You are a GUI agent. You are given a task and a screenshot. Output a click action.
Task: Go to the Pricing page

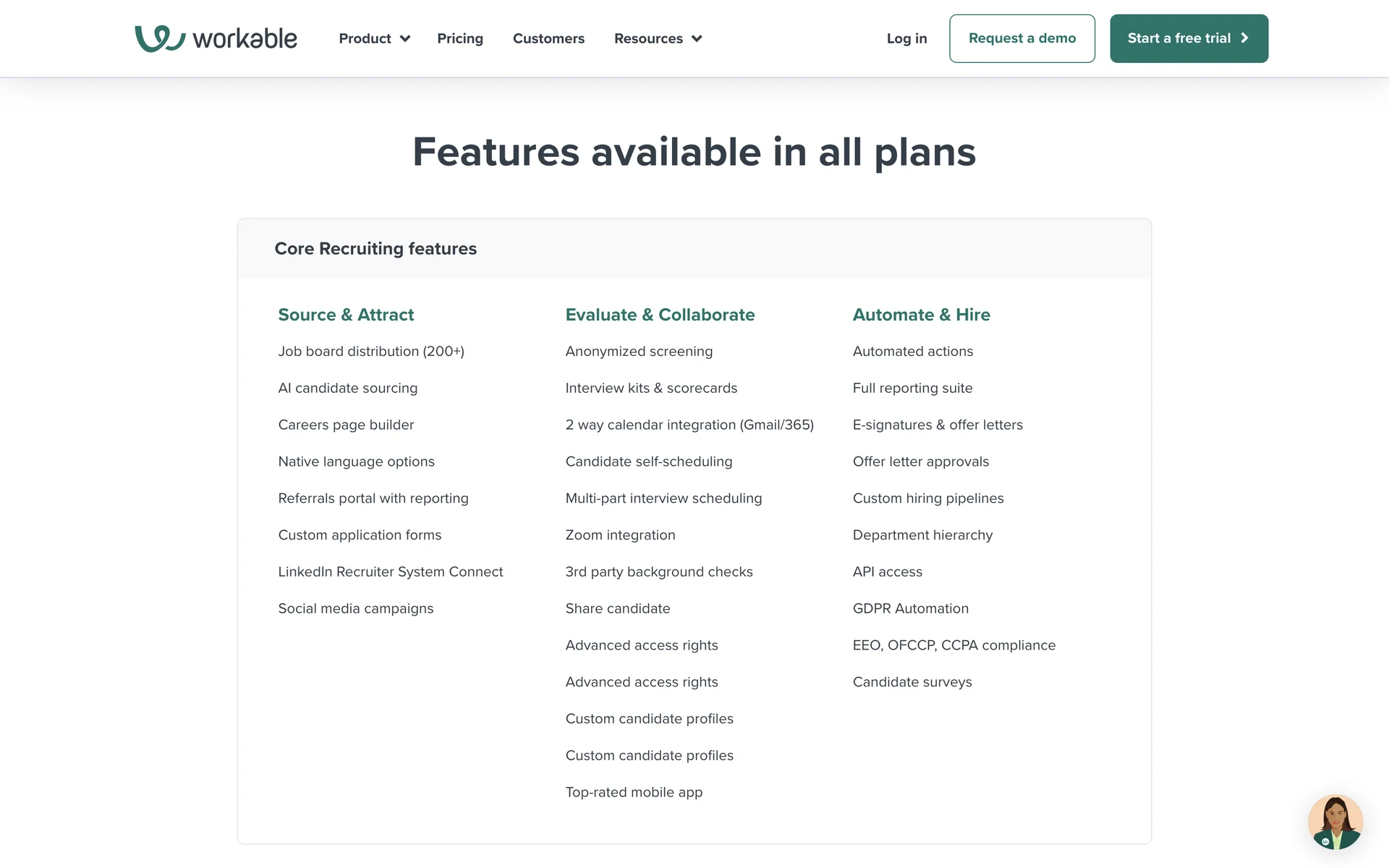pyautogui.click(x=460, y=38)
